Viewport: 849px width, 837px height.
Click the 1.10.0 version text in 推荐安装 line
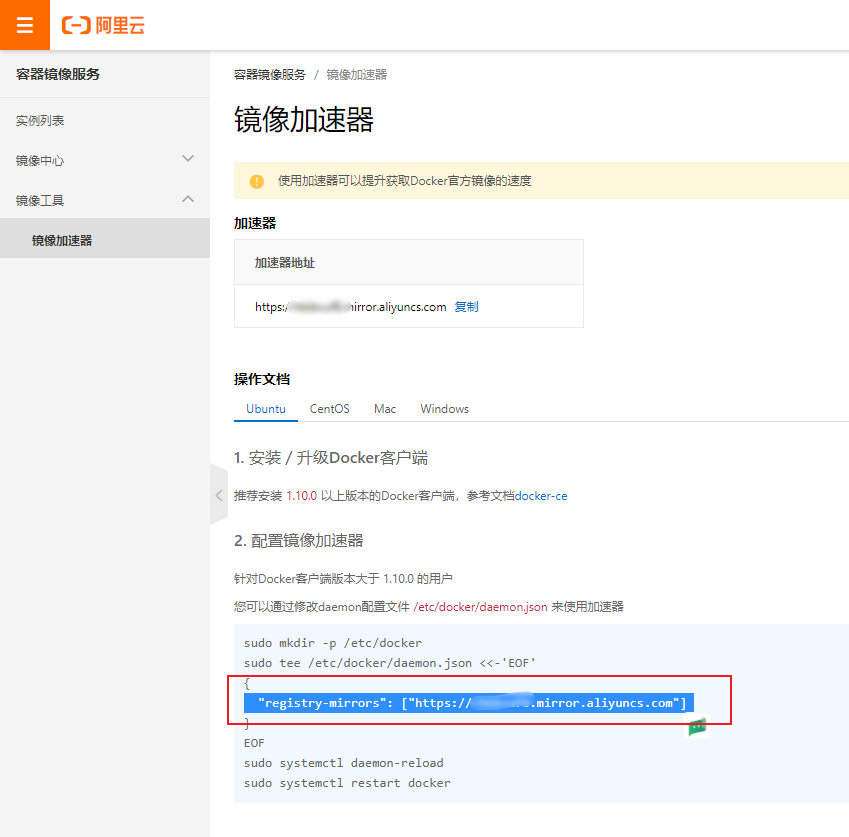pos(302,496)
